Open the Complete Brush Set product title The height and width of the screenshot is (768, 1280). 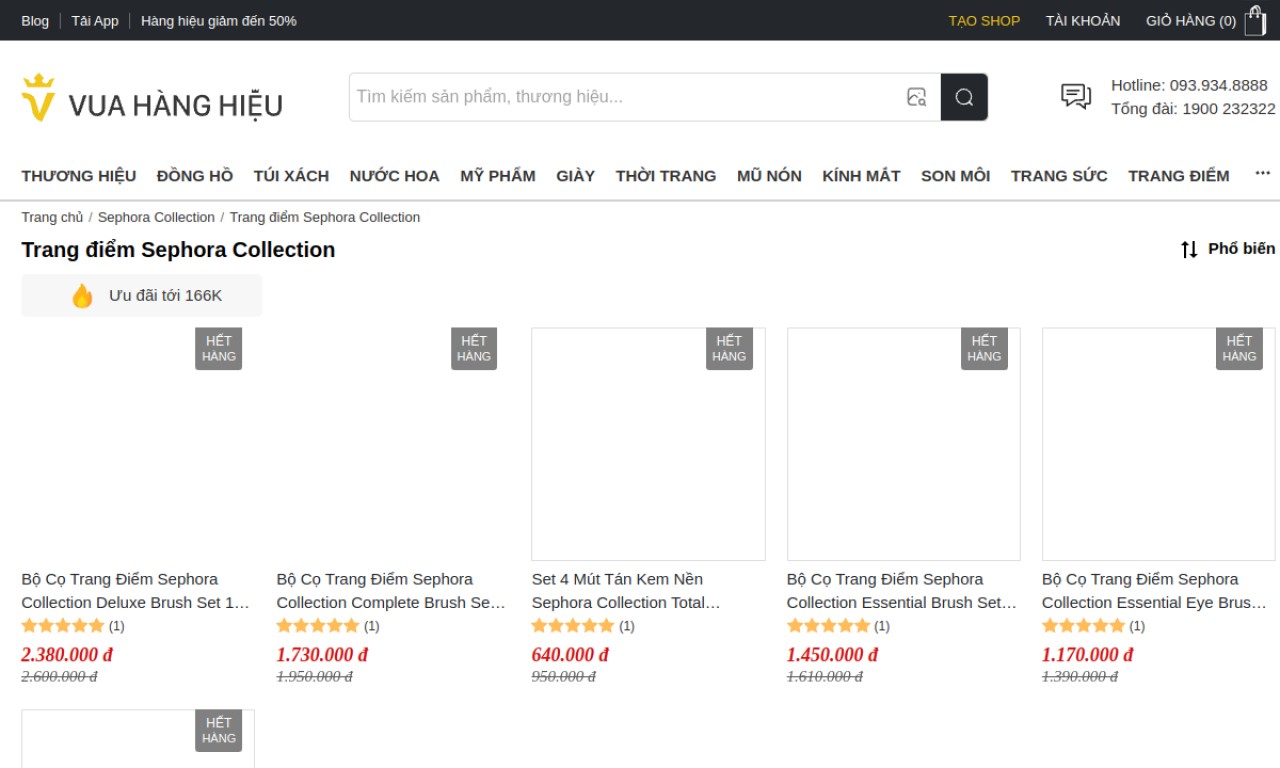[391, 591]
